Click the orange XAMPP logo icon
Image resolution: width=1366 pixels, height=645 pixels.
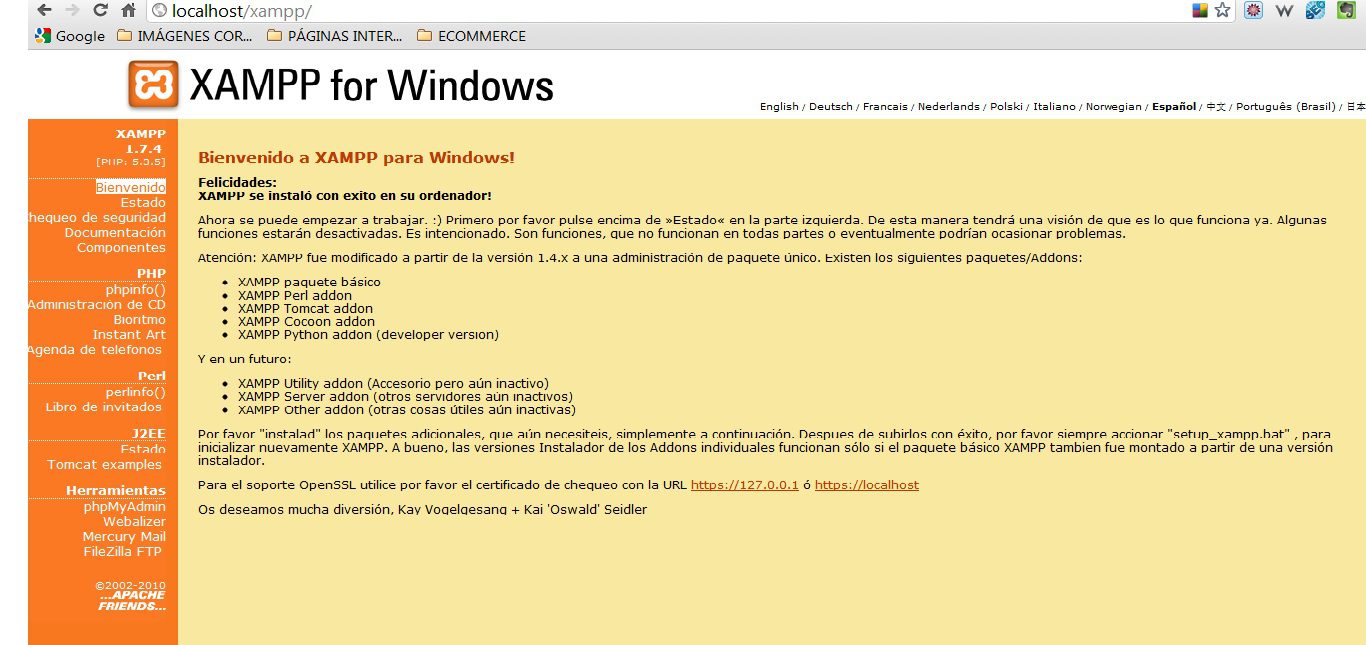154,84
